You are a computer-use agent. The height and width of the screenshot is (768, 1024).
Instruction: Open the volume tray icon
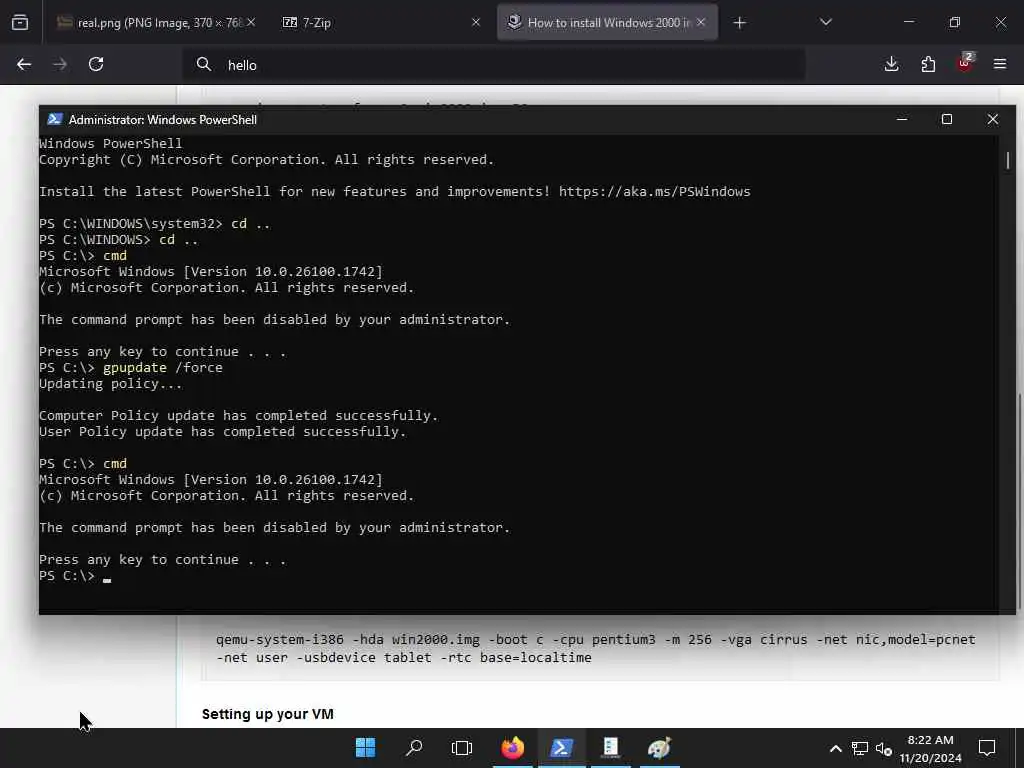tap(884, 748)
